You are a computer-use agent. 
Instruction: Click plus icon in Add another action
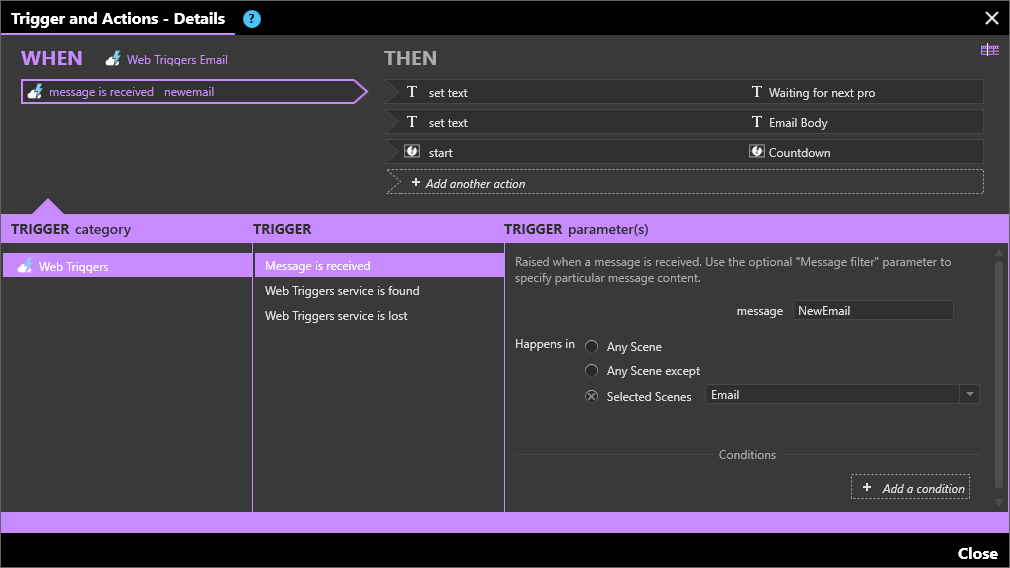coord(415,183)
